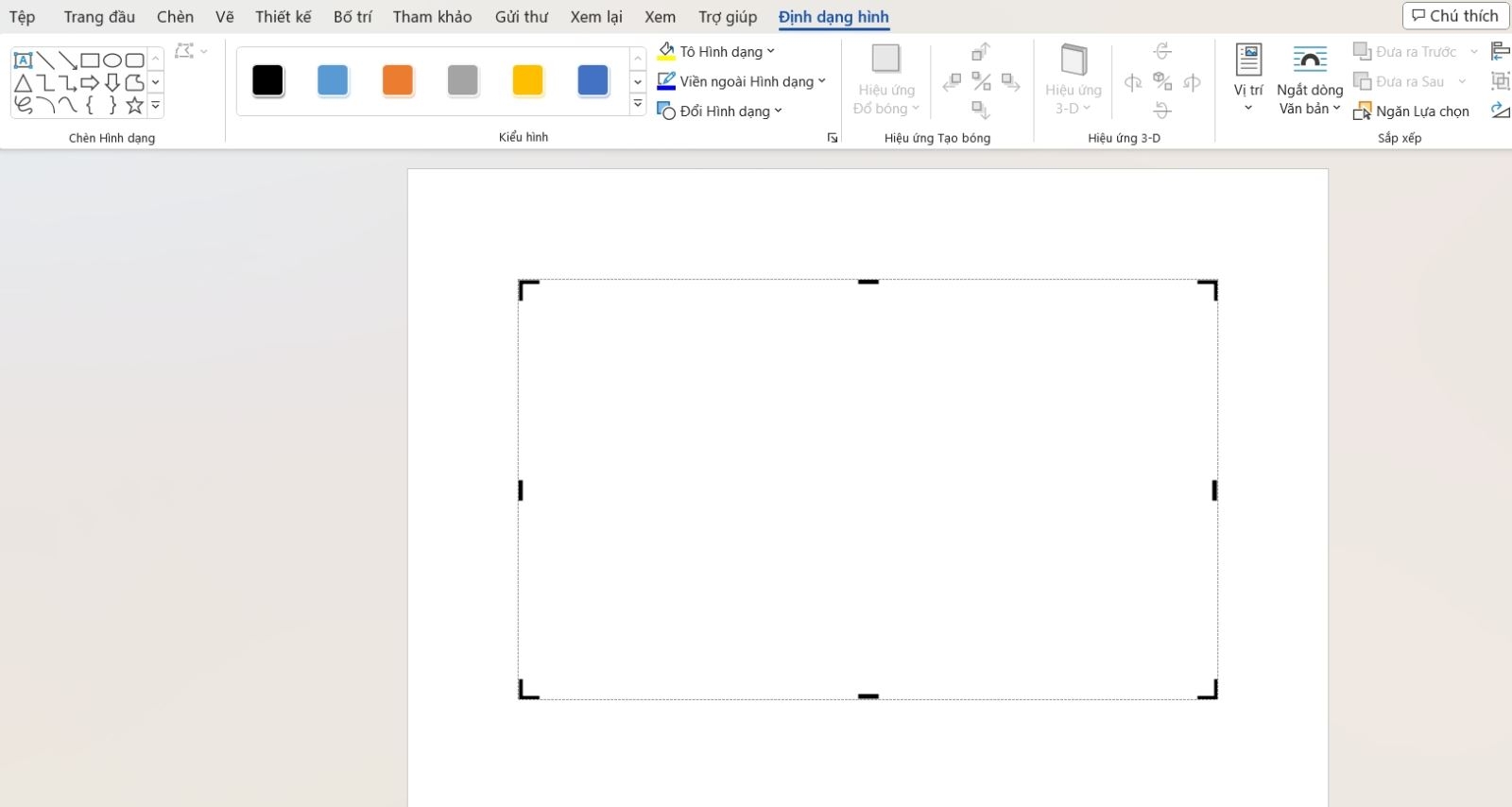Select the Text Box shape tool
This screenshot has height=807, width=1512.
tap(23, 60)
